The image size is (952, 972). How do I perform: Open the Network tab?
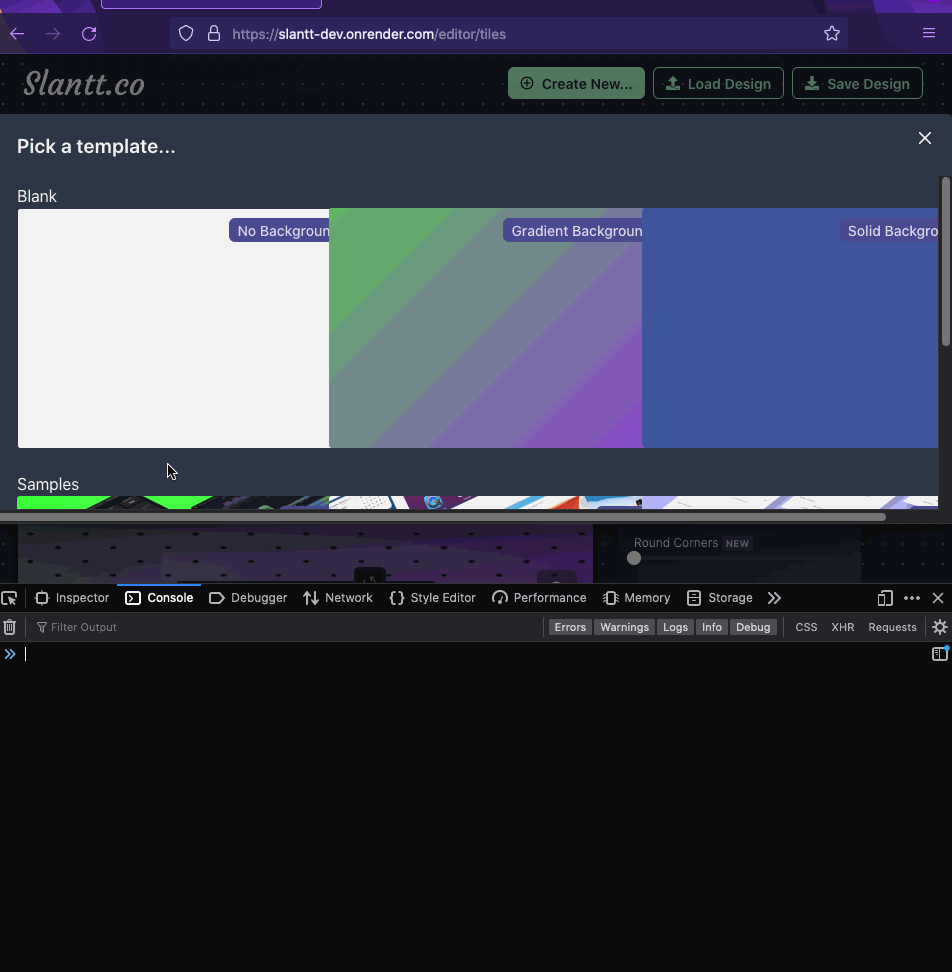tap(338, 598)
